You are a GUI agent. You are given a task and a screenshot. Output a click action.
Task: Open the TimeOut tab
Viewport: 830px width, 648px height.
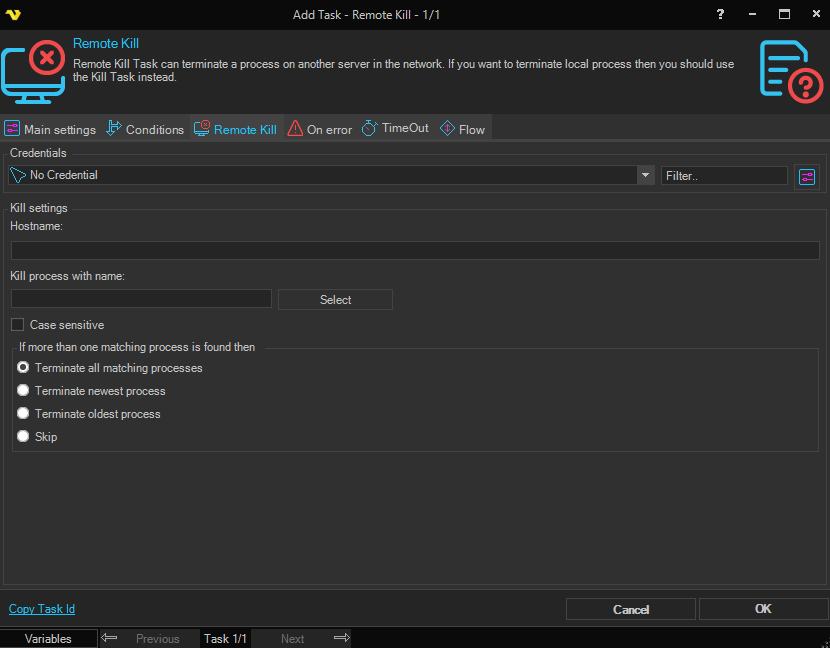pos(395,128)
